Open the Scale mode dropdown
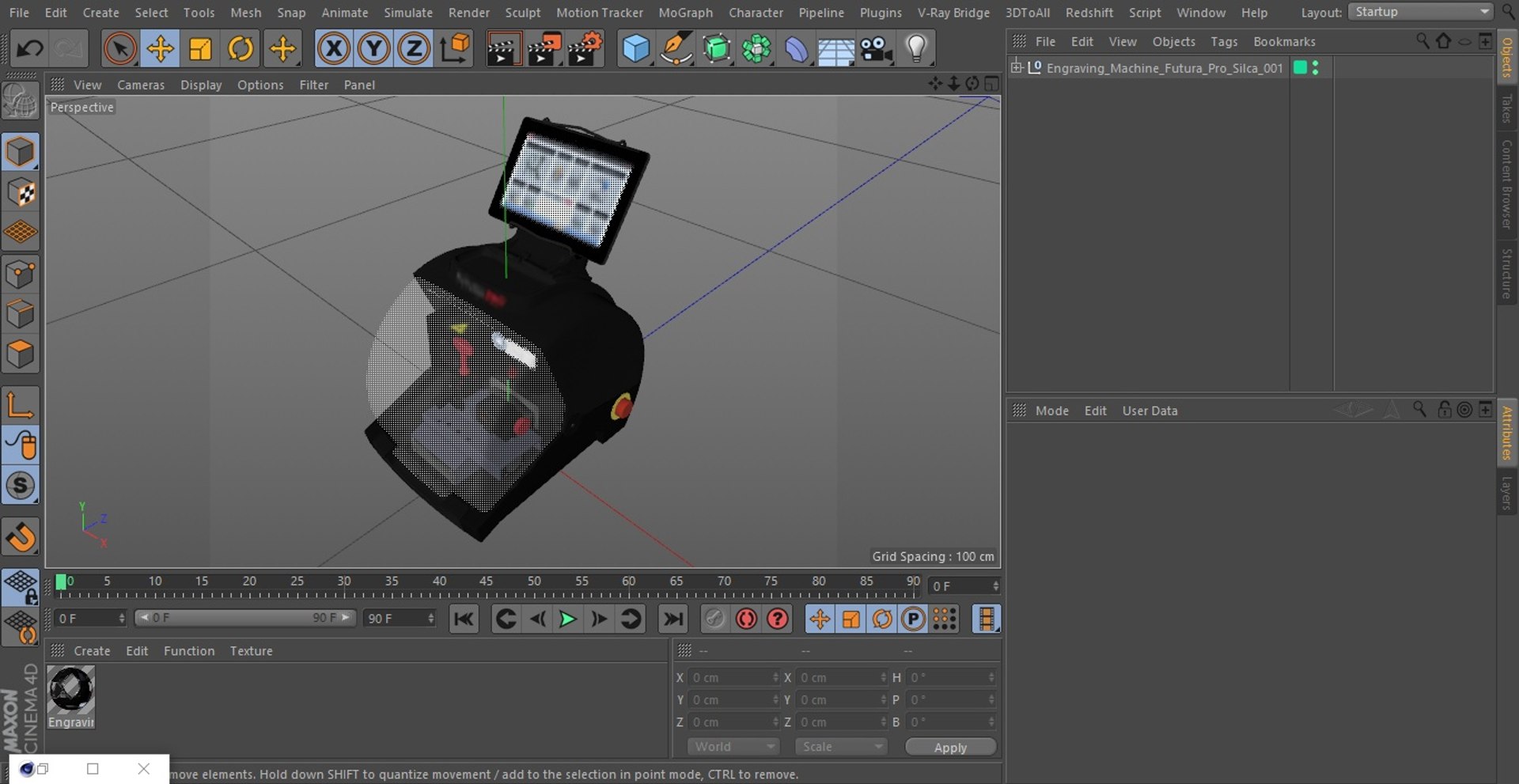Viewport: 1519px width, 784px height. point(841,747)
